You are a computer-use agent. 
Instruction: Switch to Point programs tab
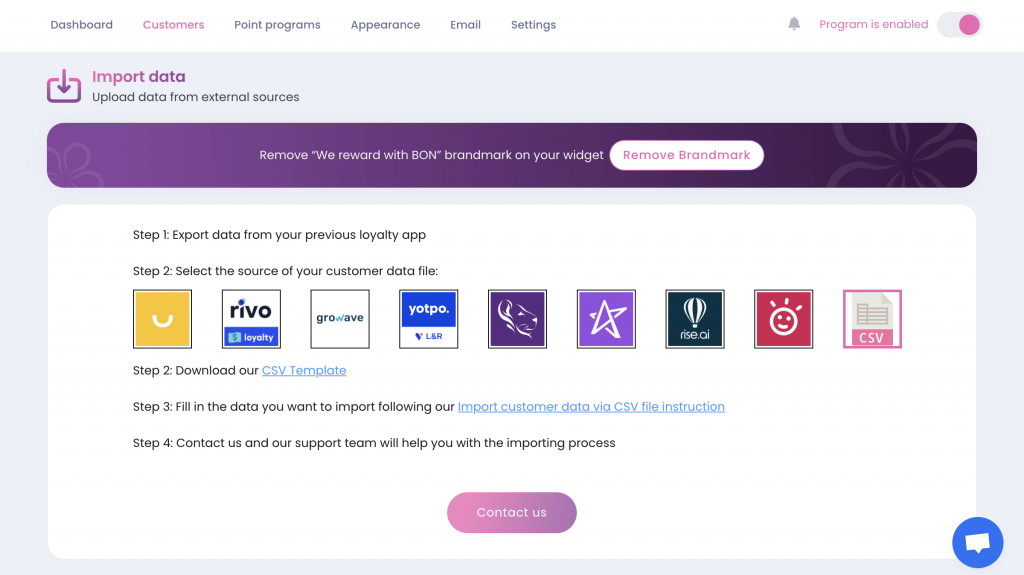click(278, 25)
